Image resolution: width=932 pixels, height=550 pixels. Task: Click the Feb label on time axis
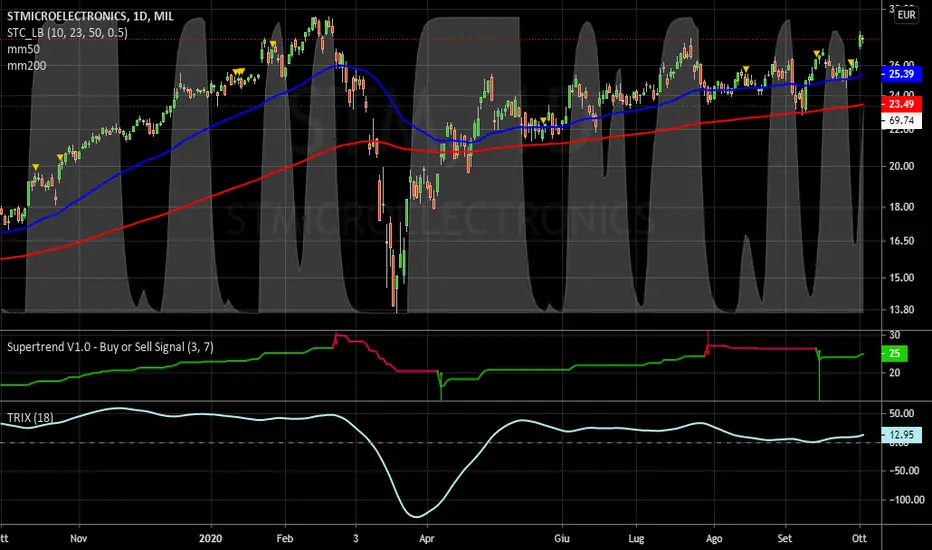(285, 538)
